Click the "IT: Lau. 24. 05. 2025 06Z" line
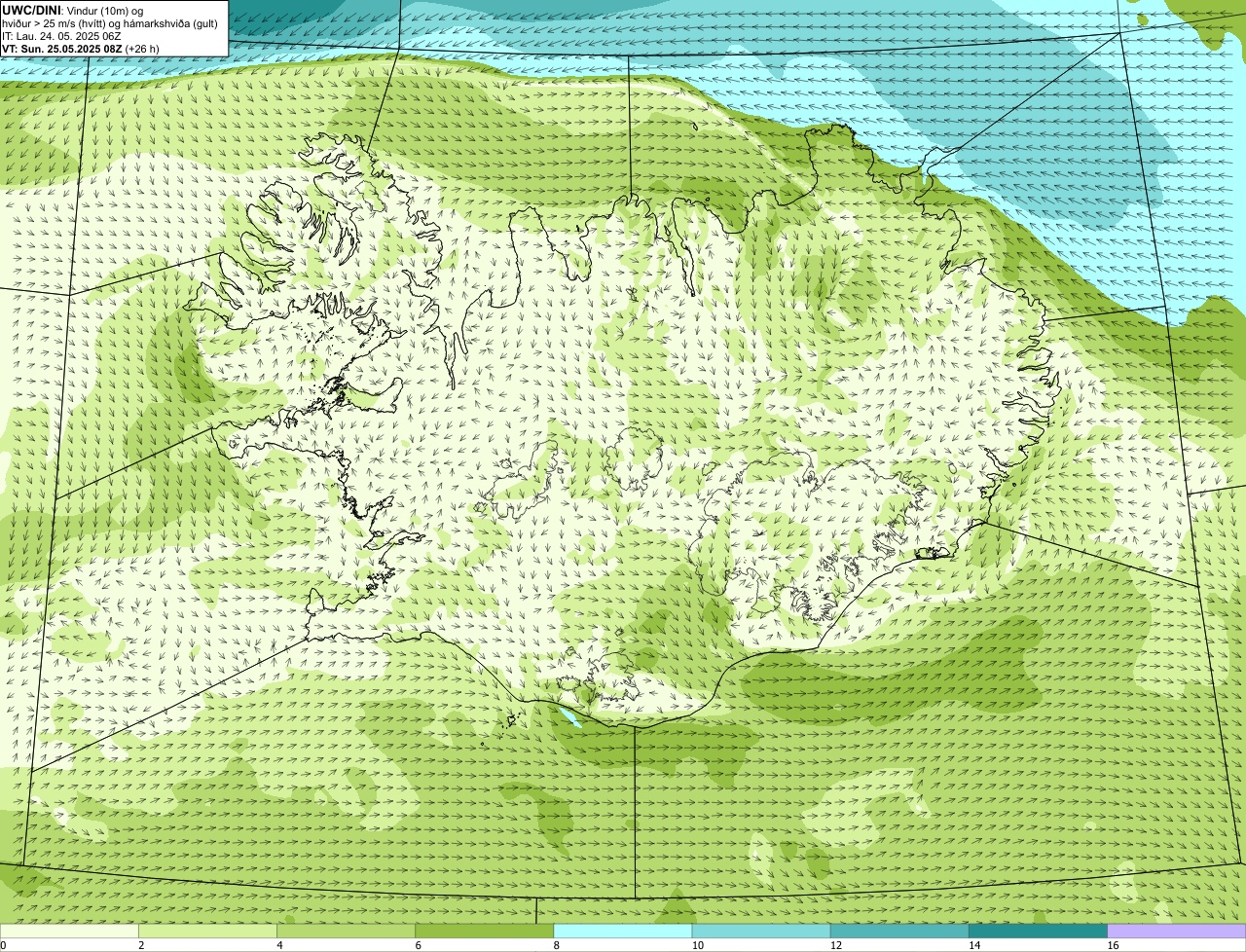The image size is (1246, 952). coord(61,36)
